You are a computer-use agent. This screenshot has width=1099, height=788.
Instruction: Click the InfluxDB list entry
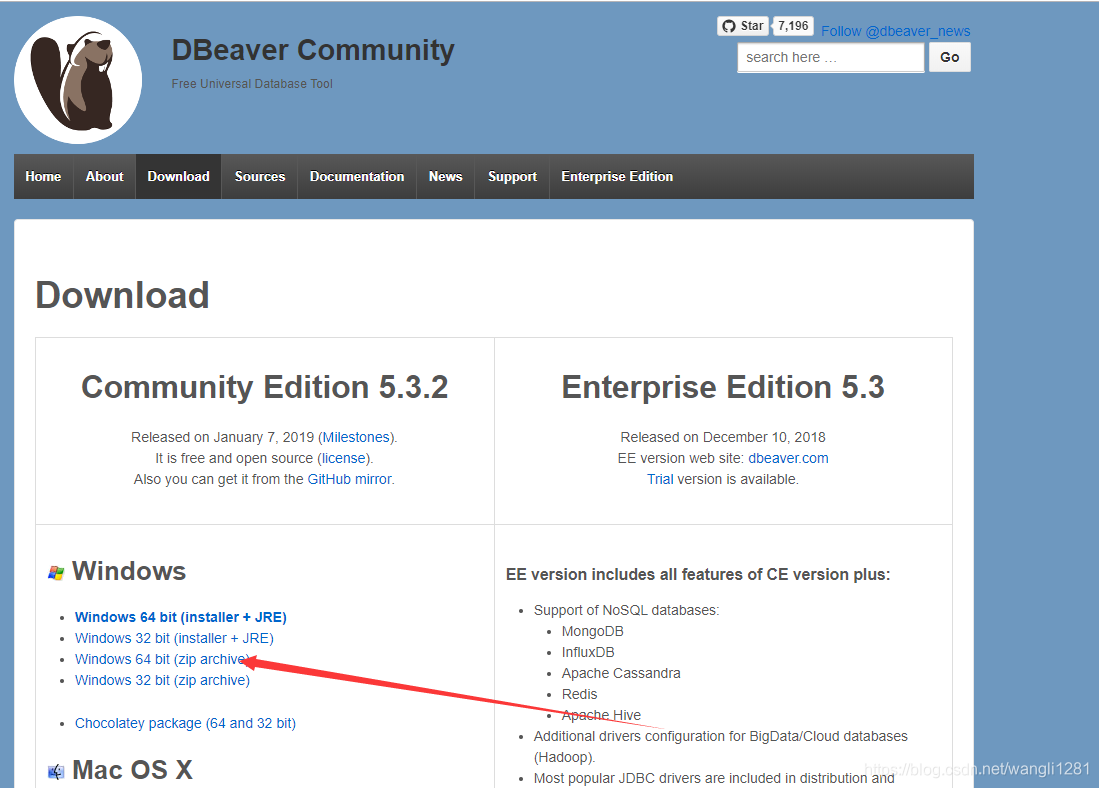[x=588, y=653]
